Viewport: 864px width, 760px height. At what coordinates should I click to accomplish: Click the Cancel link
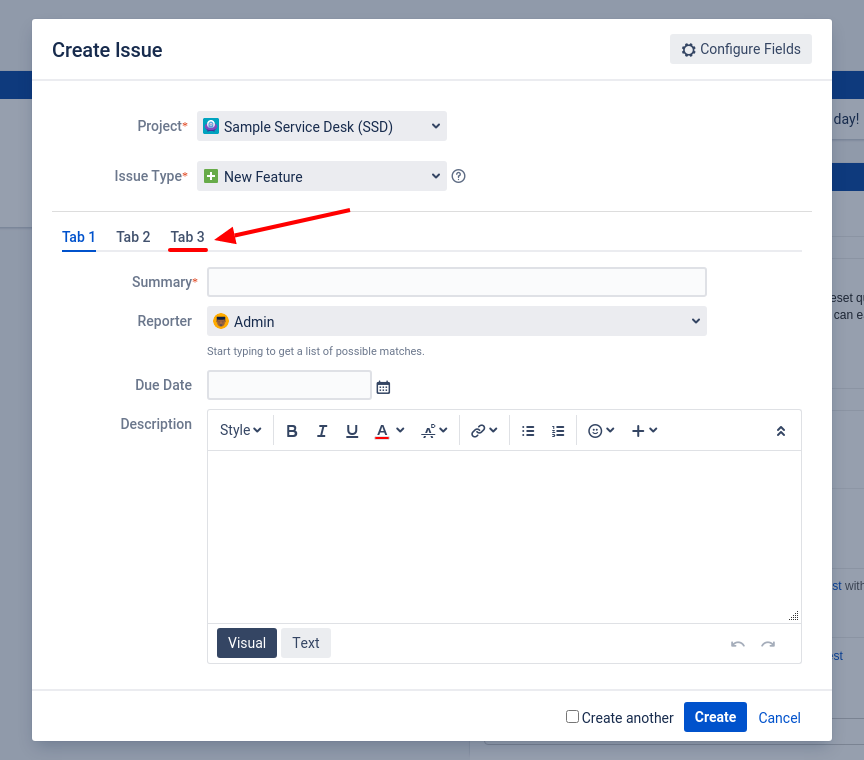pos(779,718)
